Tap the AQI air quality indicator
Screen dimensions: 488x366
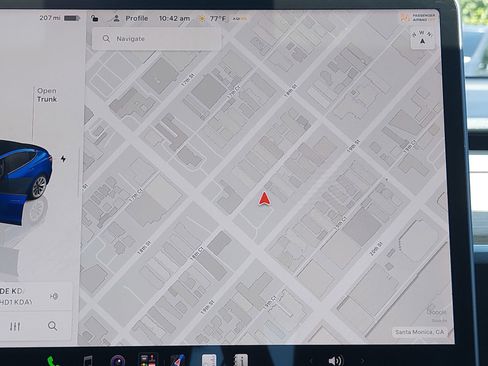point(239,19)
